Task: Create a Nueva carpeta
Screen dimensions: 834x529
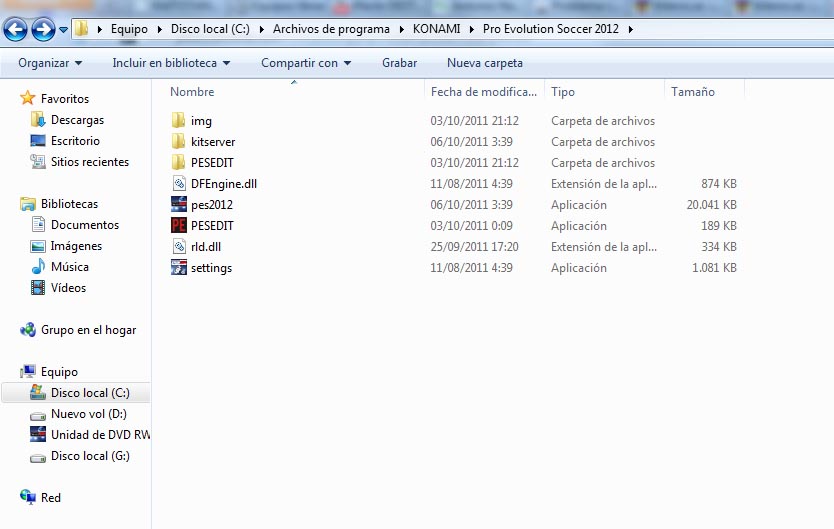Action: [x=485, y=63]
